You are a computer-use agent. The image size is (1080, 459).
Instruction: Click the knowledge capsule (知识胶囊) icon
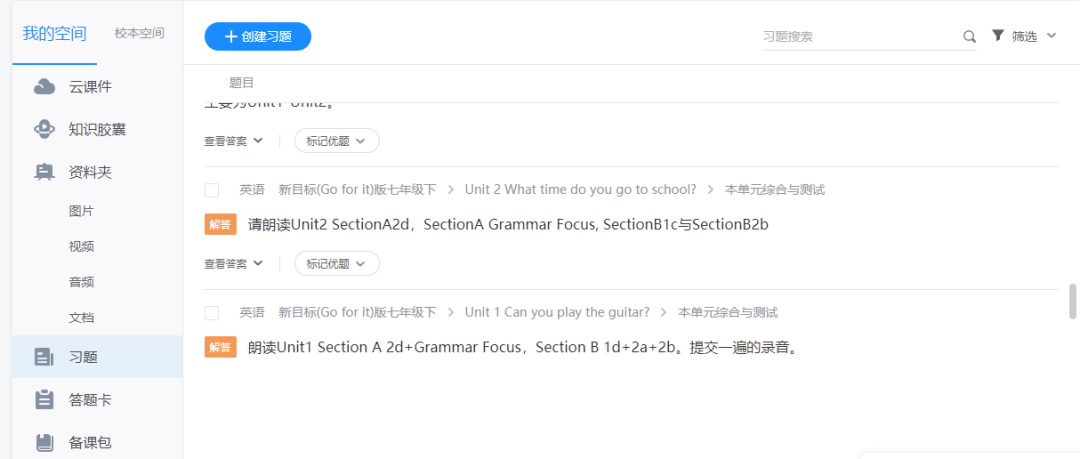[x=44, y=129]
